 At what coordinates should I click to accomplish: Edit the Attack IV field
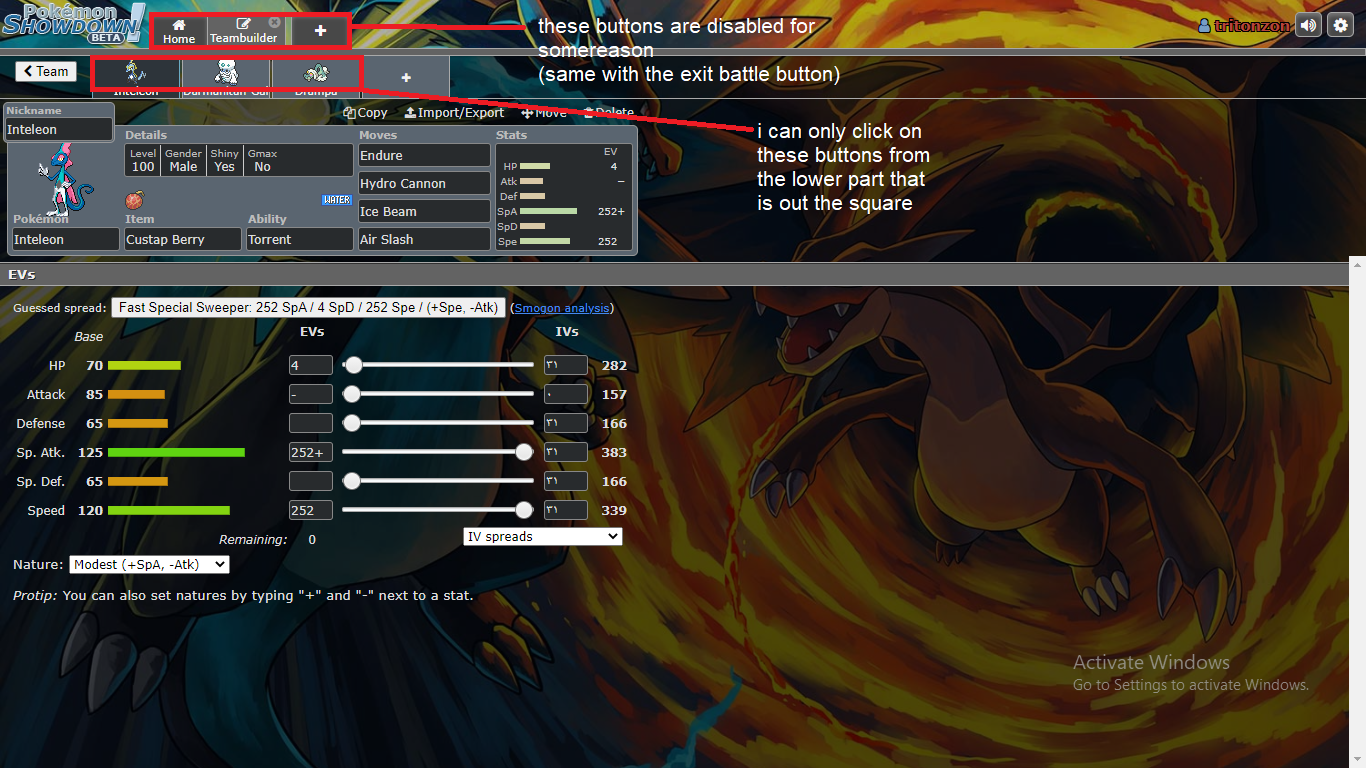pos(566,395)
